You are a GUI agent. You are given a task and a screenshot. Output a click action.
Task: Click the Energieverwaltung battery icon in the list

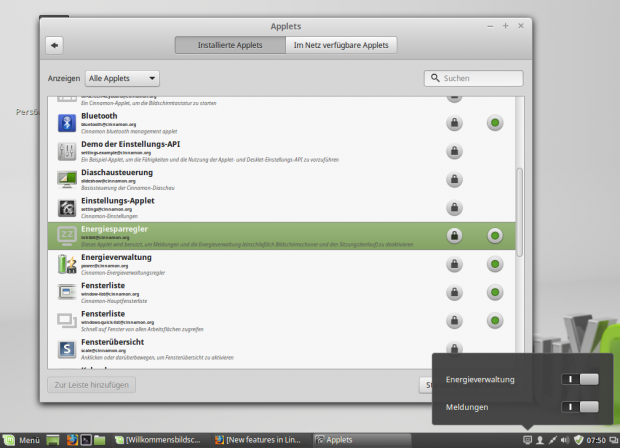pyautogui.click(x=67, y=264)
